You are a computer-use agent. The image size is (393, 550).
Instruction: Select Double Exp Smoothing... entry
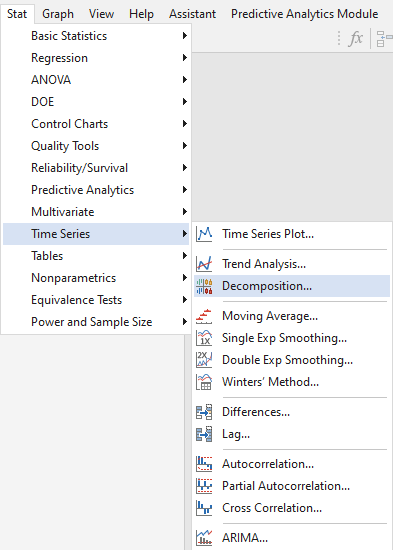click(x=292, y=360)
